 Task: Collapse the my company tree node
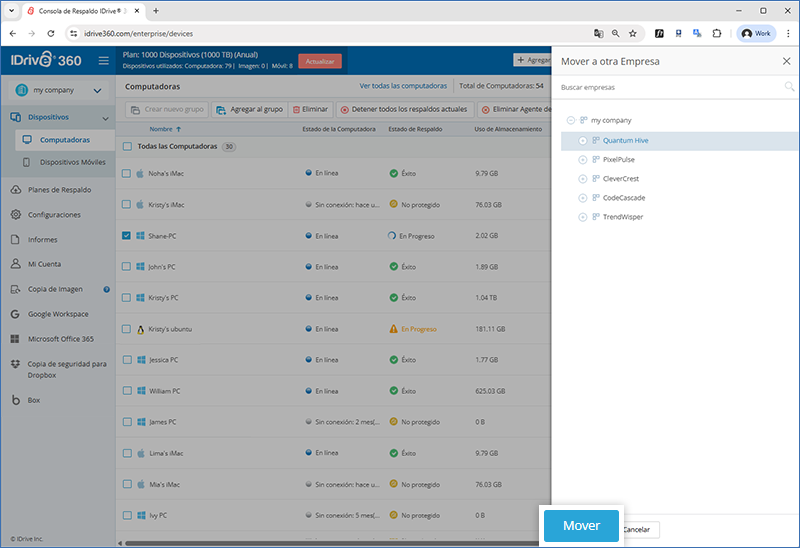click(570, 120)
